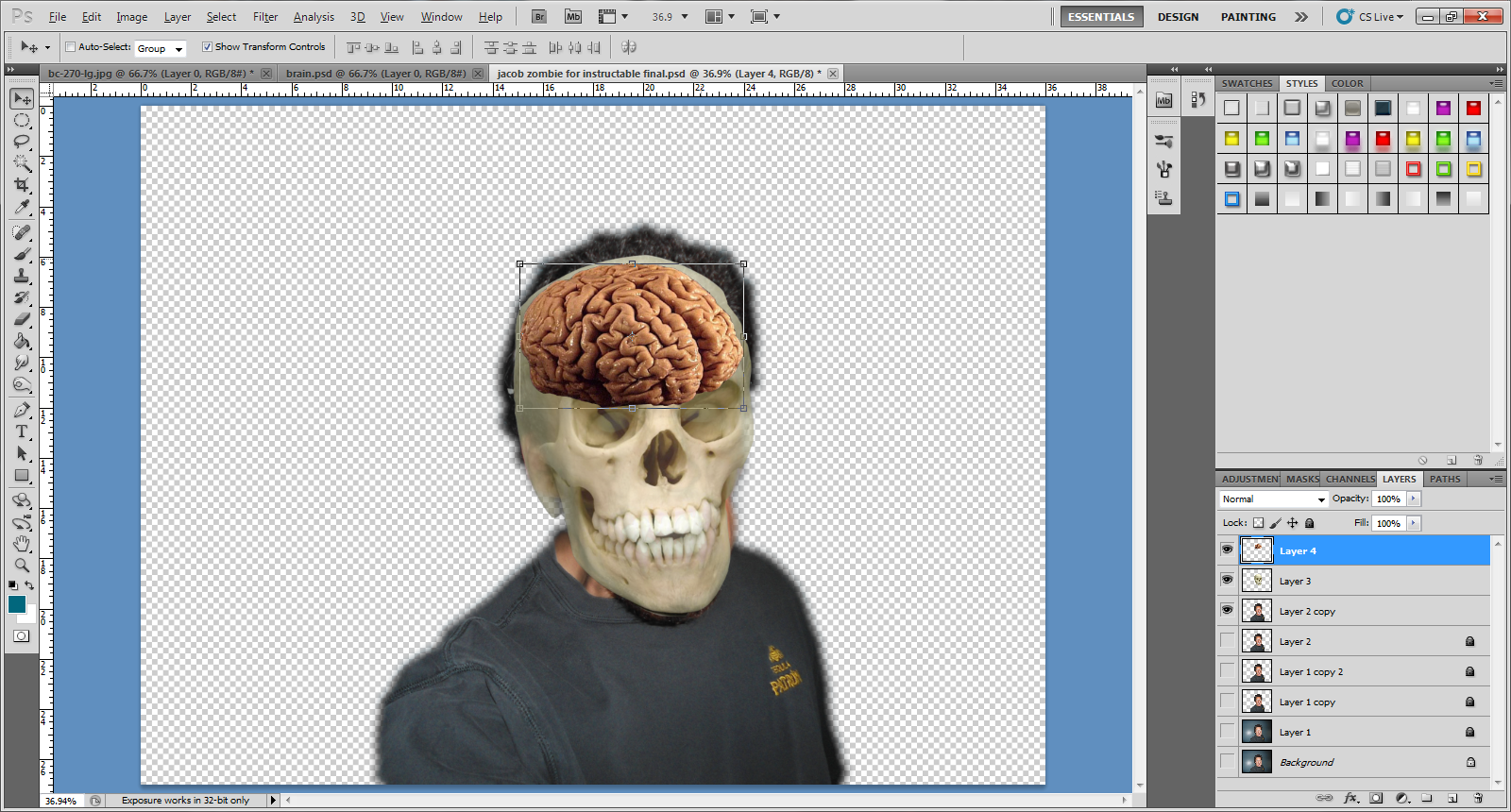The width and height of the screenshot is (1511, 812).
Task: Switch to Painting workspace
Action: (x=1248, y=17)
